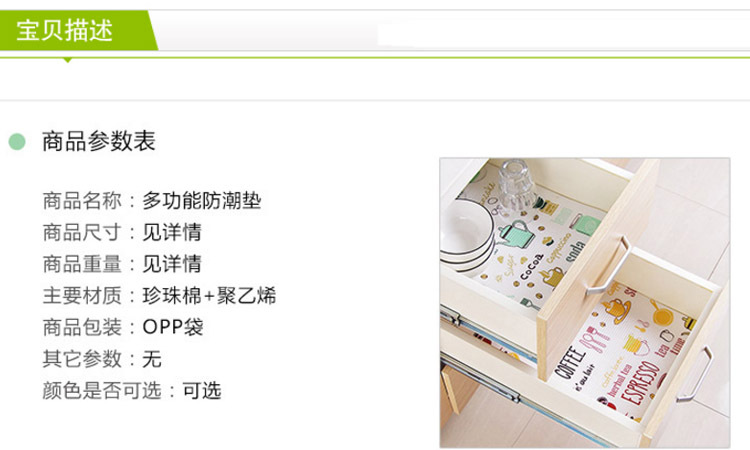
Task: Click the green teapot print on mat
Action: click(x=517, y=232)
